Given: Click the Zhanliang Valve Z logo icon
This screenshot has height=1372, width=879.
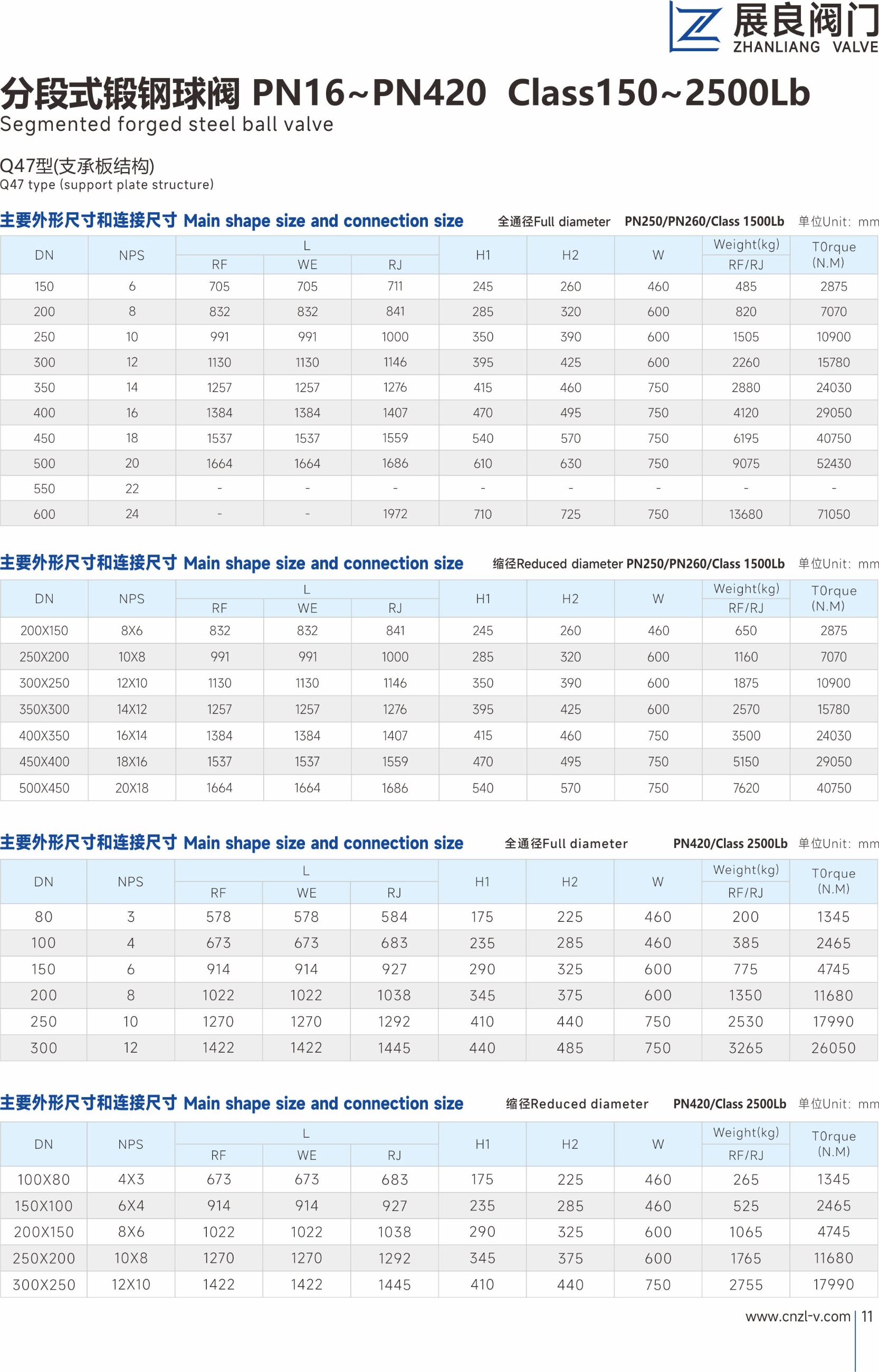Looking at the screenshot, I should (x=696, y=27).
